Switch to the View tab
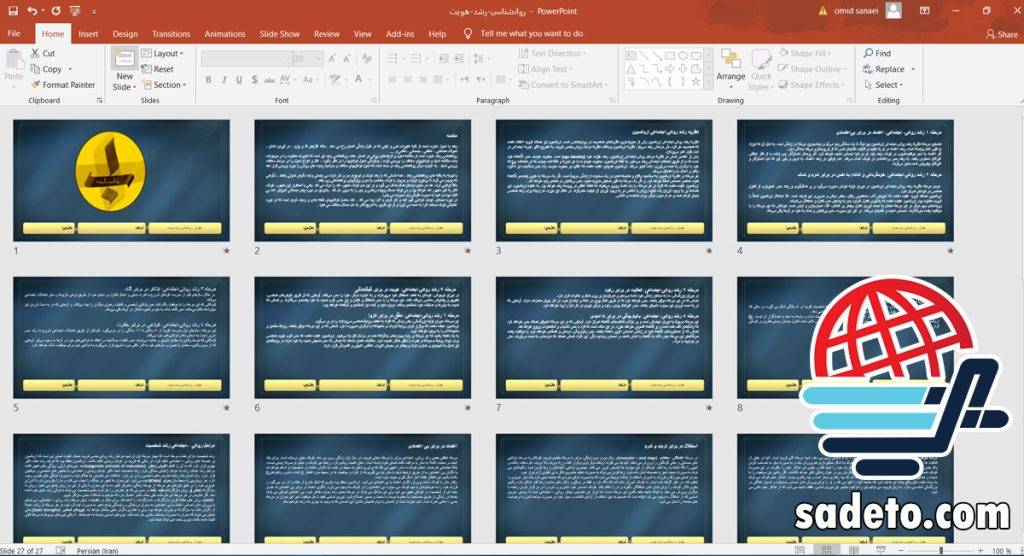 [x=362, y=33]
